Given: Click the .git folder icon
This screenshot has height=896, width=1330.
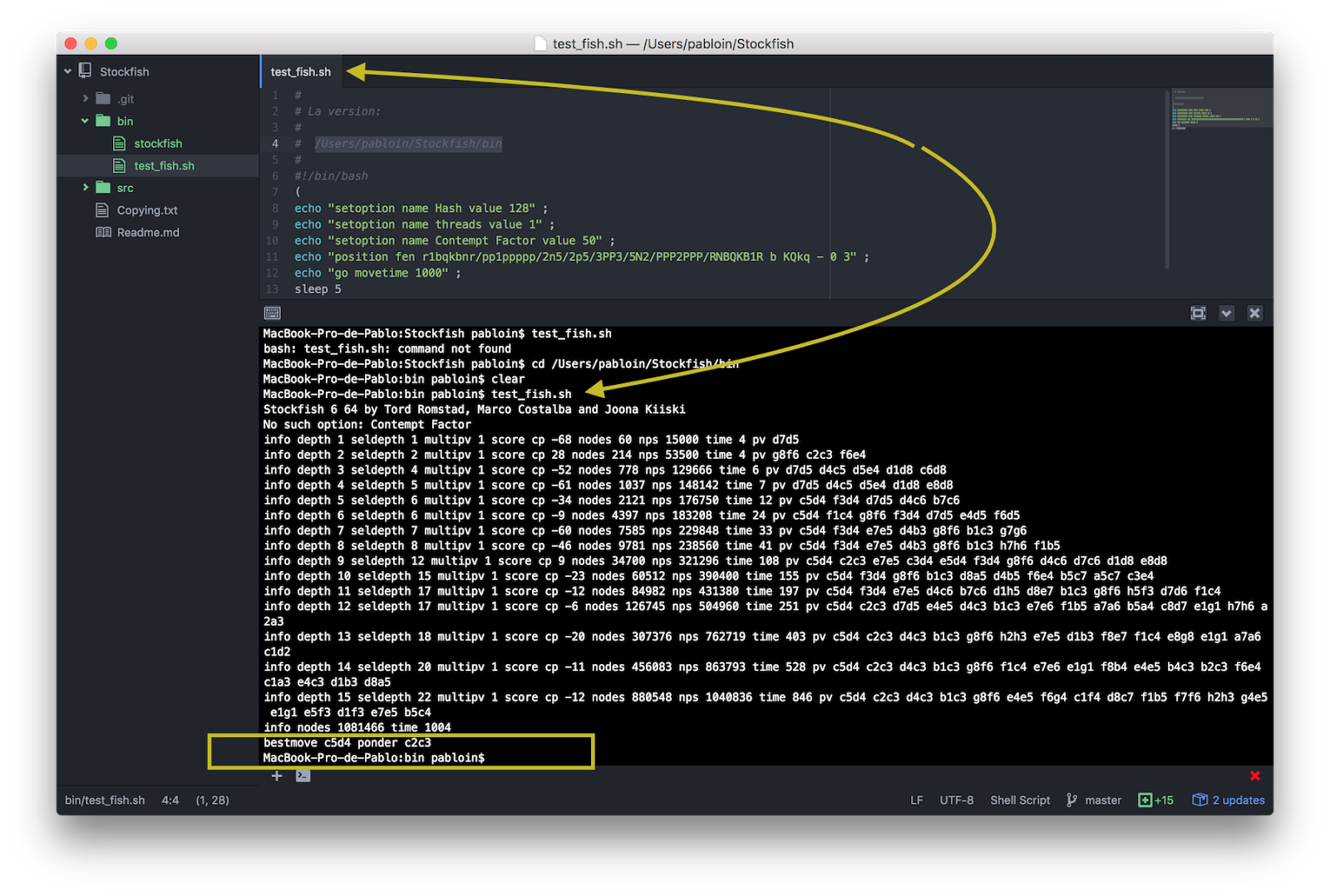Looking at the screenshot, I should (103, 98).
